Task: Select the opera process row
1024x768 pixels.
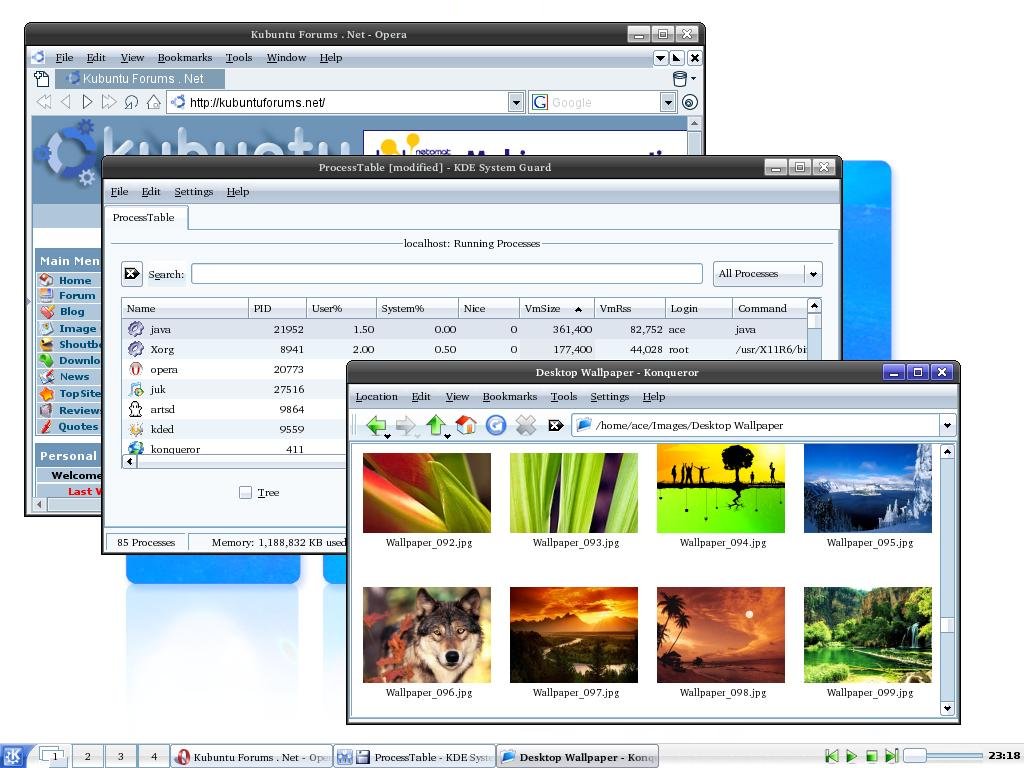Action: click(x=234, y=370)
